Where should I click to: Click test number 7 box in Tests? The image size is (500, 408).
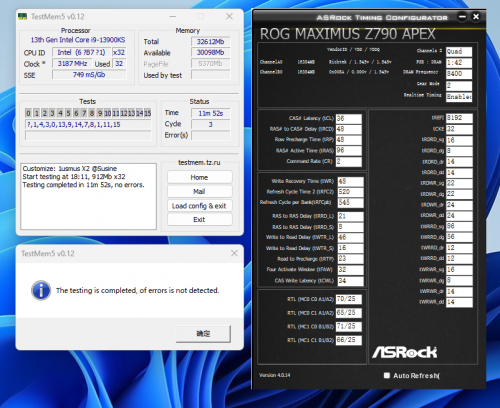(84, 113)
